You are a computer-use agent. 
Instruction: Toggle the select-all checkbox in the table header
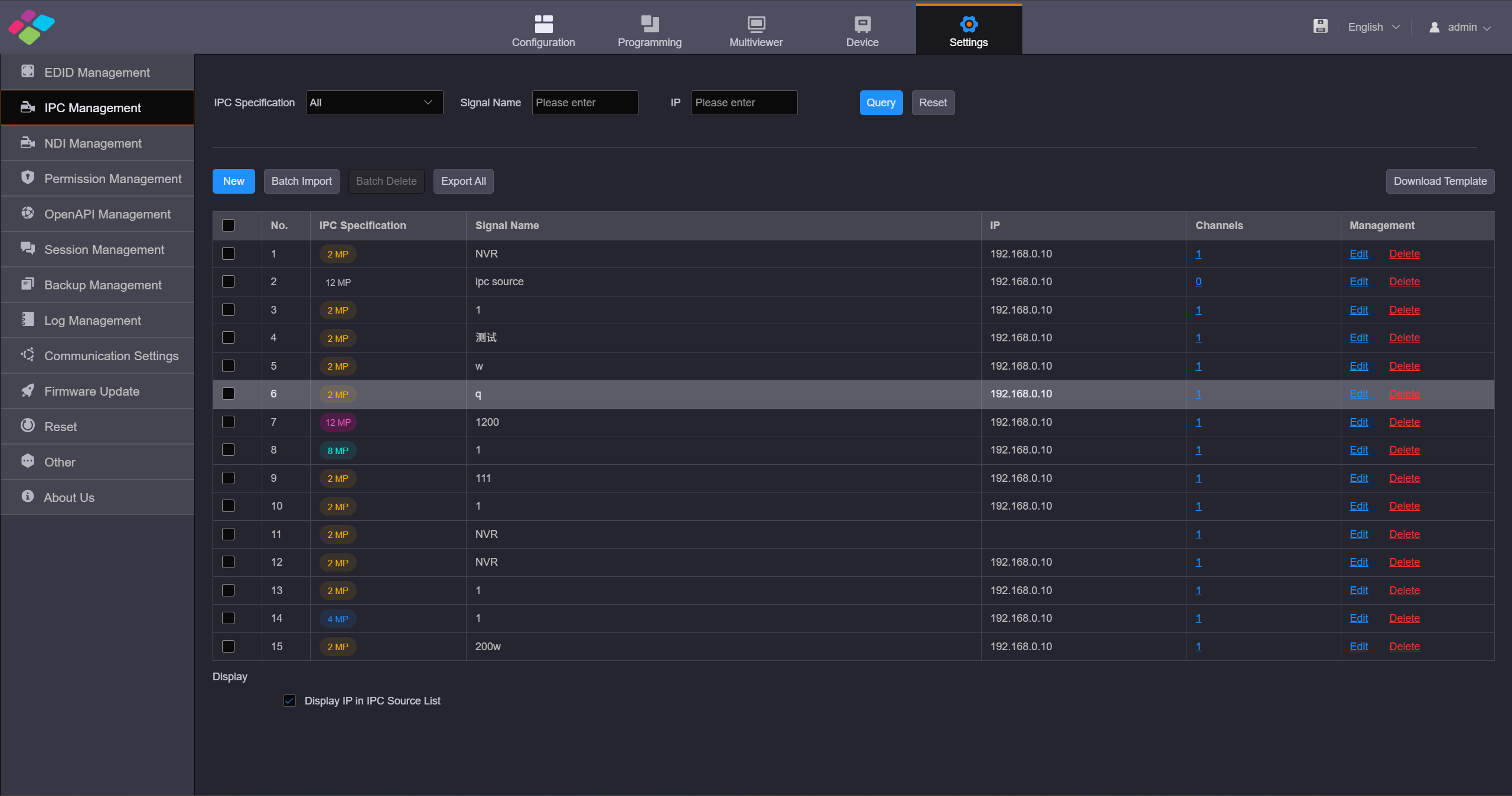pos(228,226)
